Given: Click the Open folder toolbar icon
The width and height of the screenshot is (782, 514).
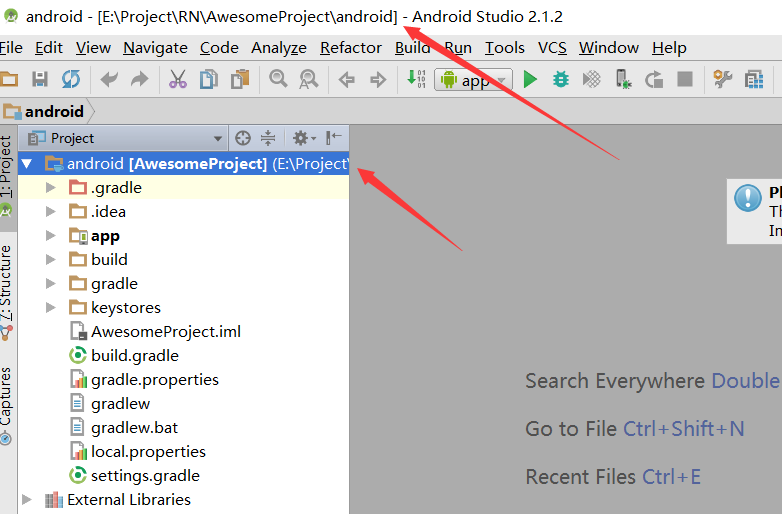Looking at the screenshot, I should [9, 79].
